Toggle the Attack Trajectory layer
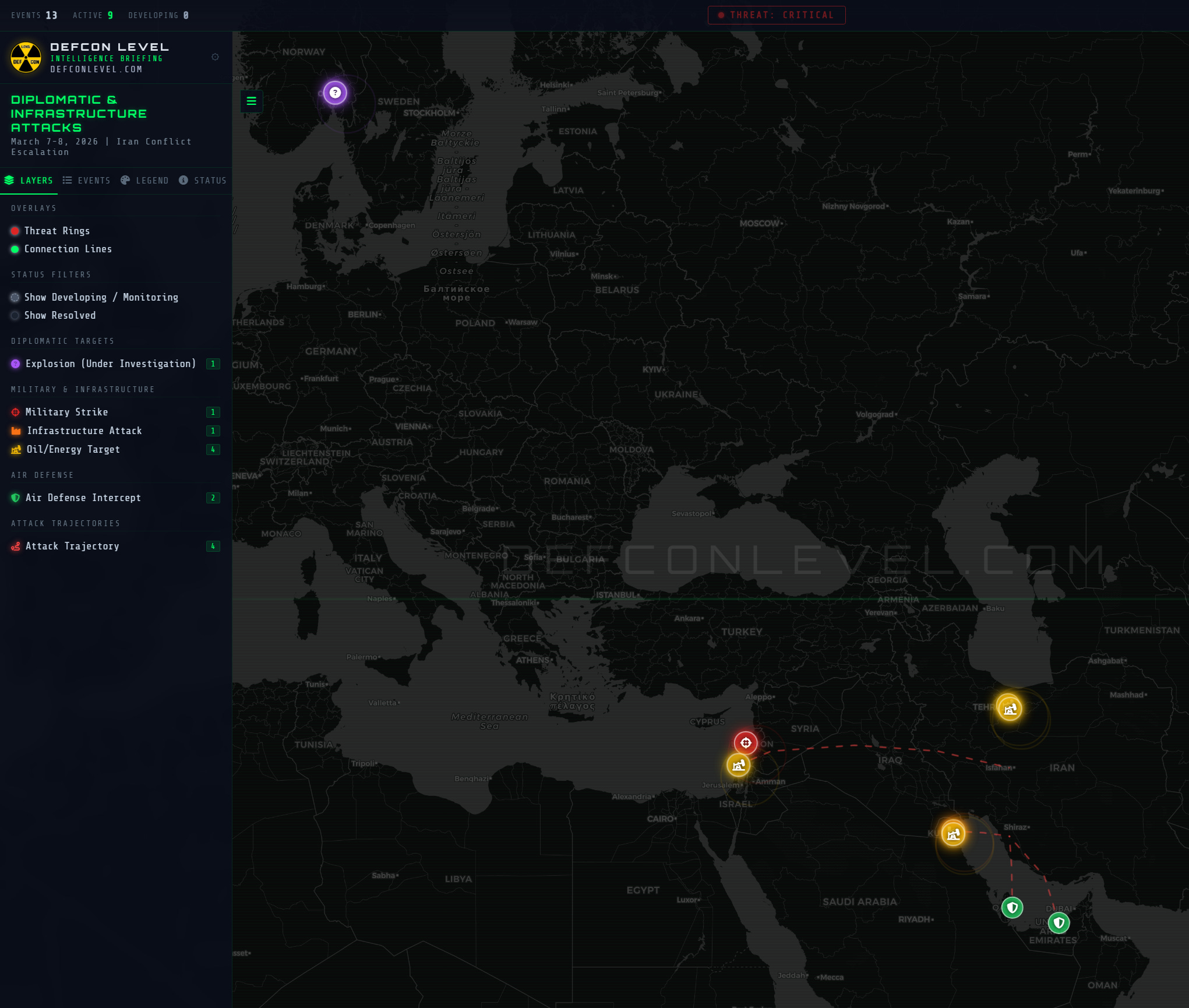This screenshot has height=1008, width=1189. pyautogui.click(x=72, y=546)
